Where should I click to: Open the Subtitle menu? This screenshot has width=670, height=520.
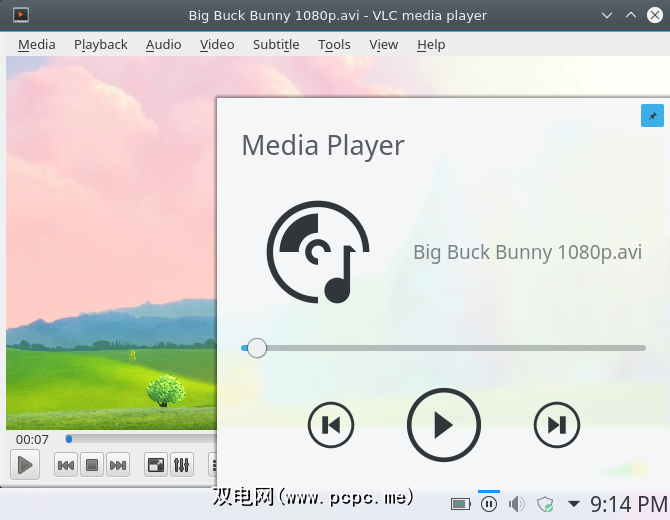coord(275,44)
